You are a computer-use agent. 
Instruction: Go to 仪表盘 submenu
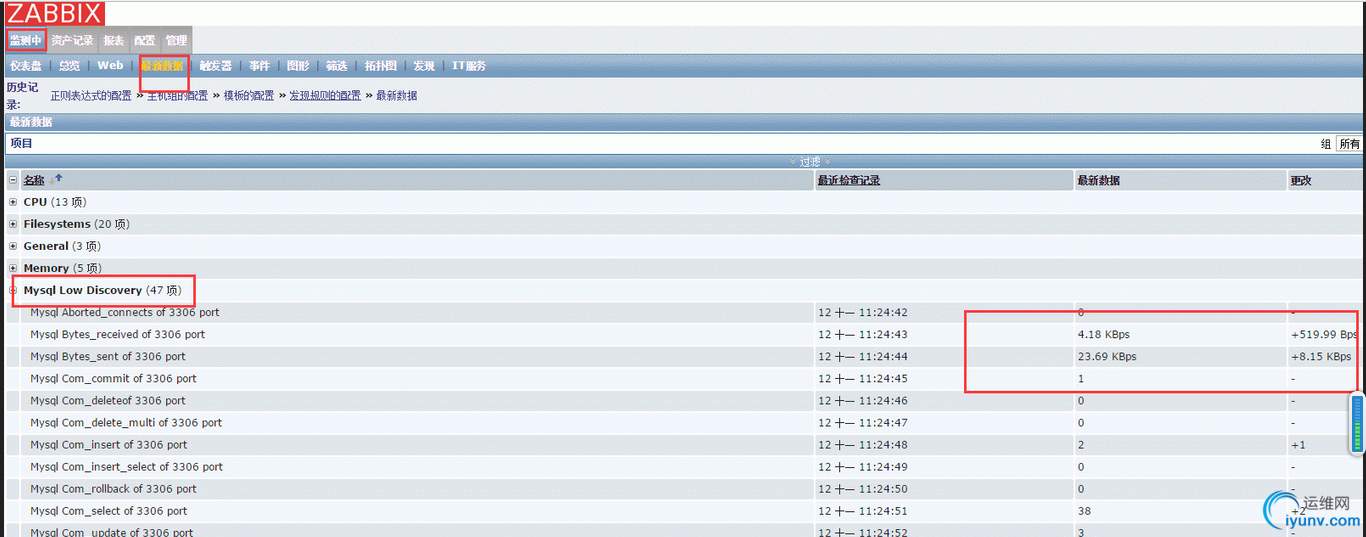pyautogui.click(x=26, y=66)
